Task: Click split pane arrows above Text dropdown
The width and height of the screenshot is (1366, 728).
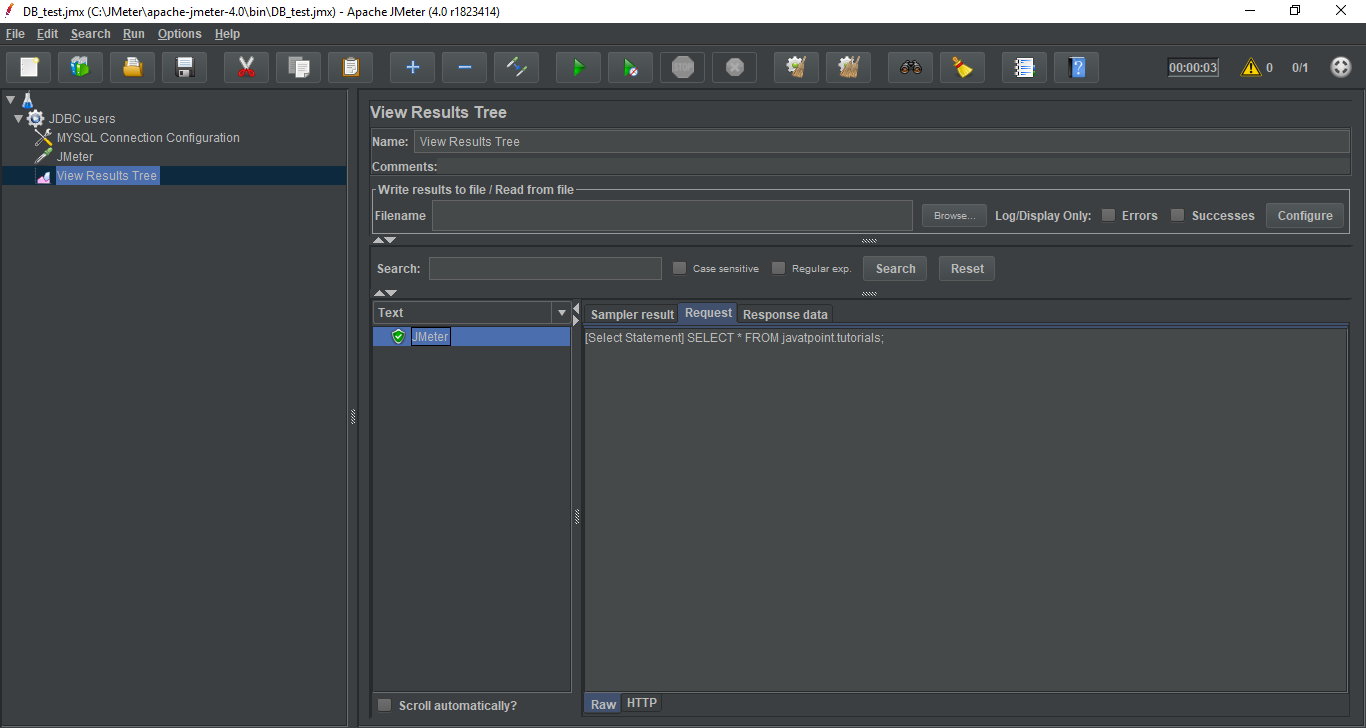Action: tap(384, 293)
